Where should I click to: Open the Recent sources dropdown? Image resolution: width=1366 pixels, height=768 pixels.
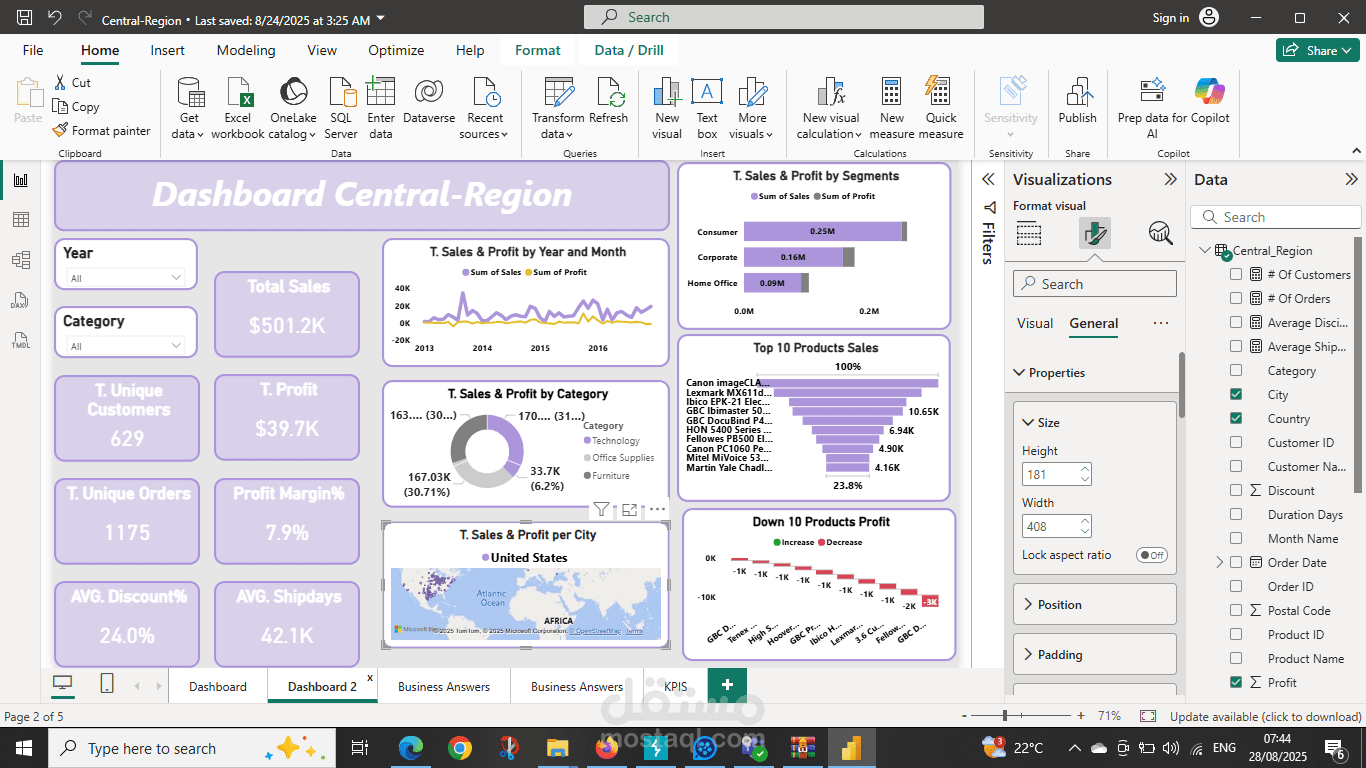pyautogui.click(x=485, y=109)
